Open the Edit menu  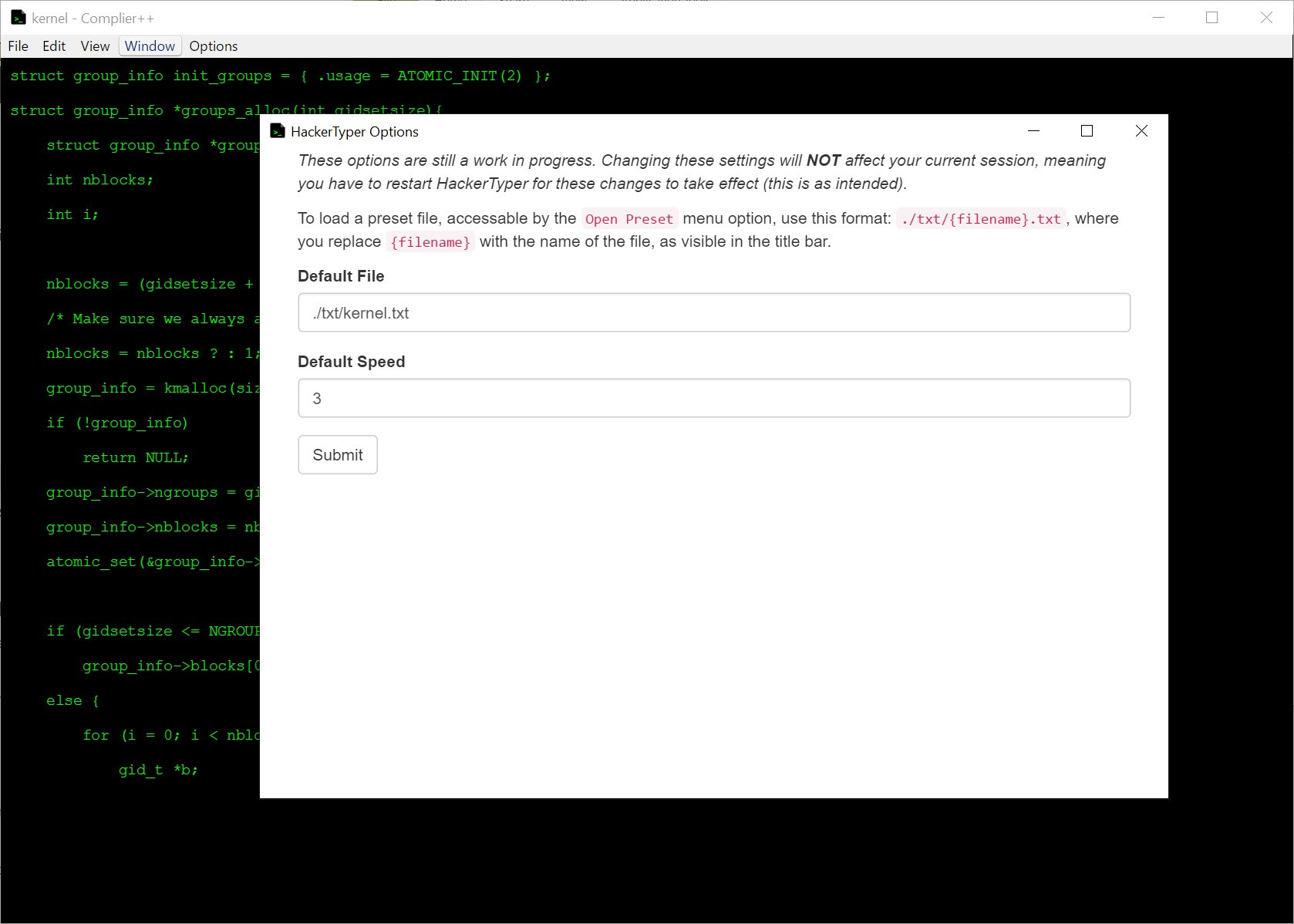[54, 46]
